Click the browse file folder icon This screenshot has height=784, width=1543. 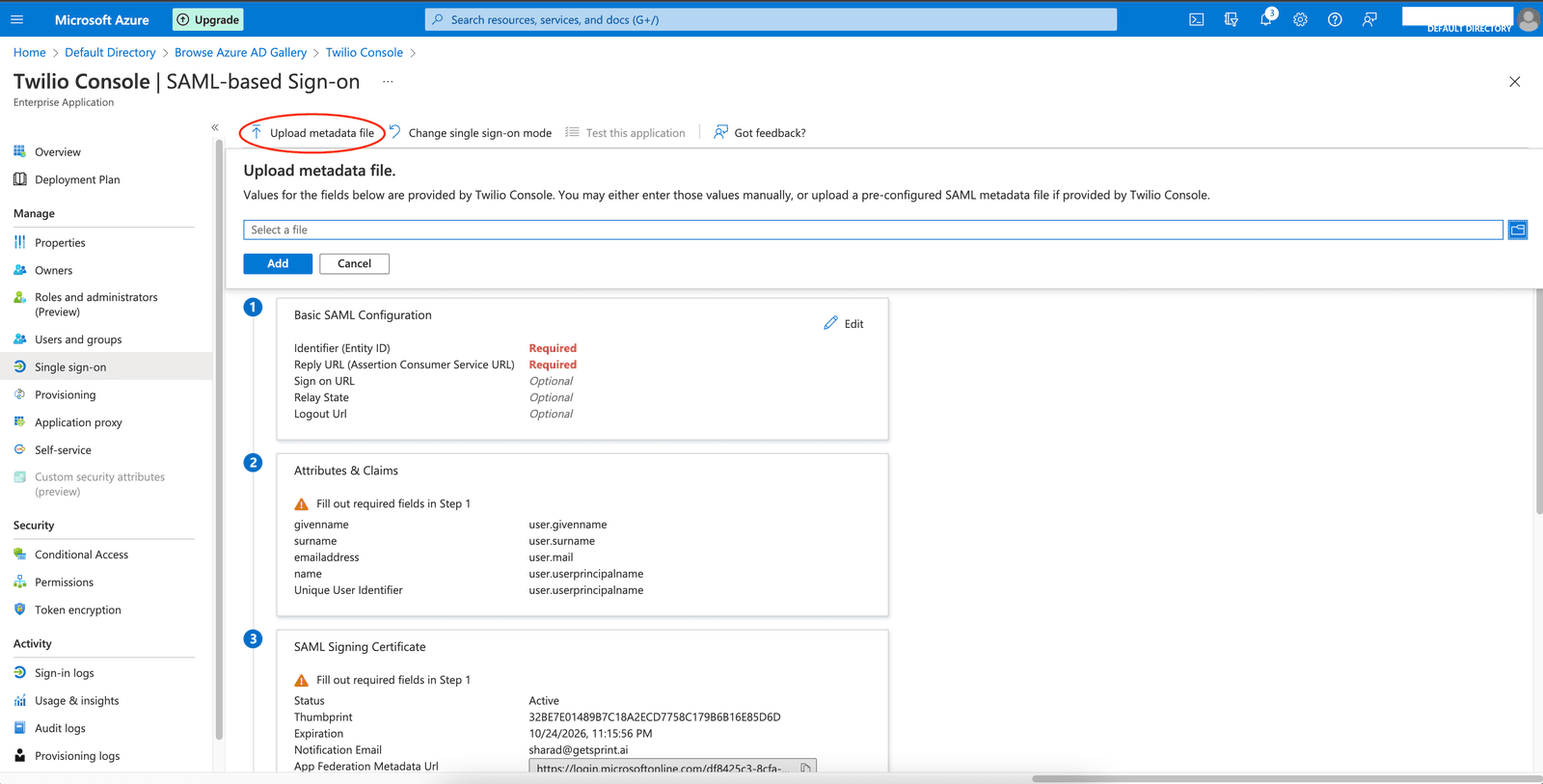click(1517, 230)
